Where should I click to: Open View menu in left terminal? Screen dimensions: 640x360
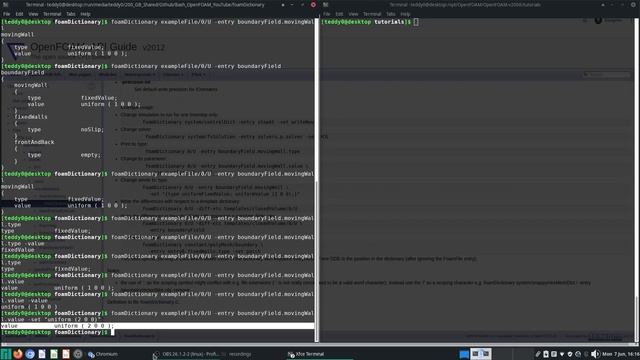point(33,14)
